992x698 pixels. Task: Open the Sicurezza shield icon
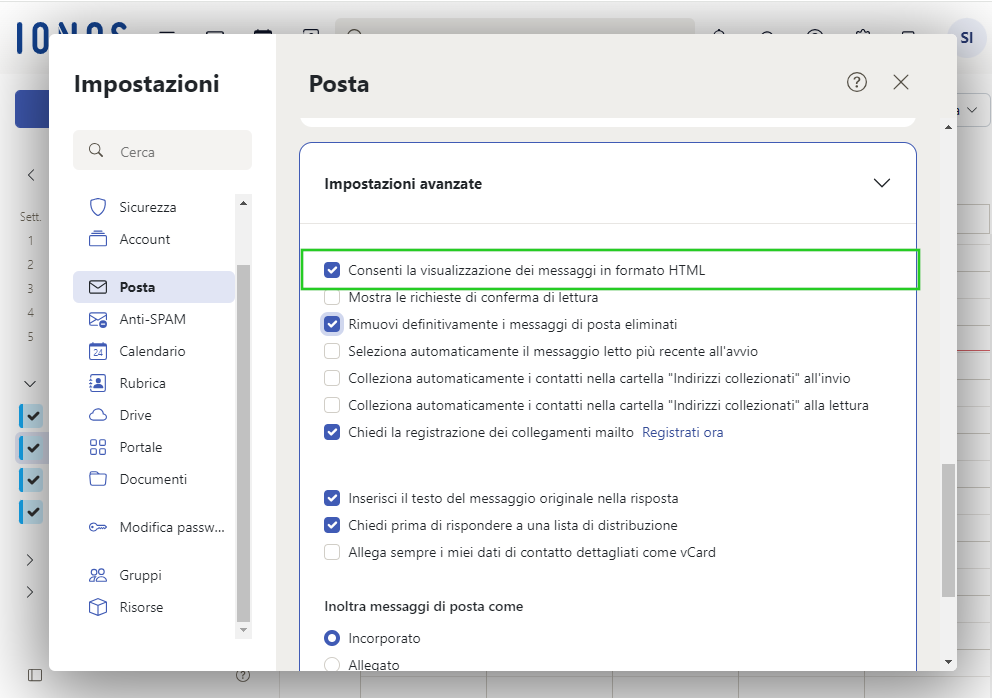[97, 207]
